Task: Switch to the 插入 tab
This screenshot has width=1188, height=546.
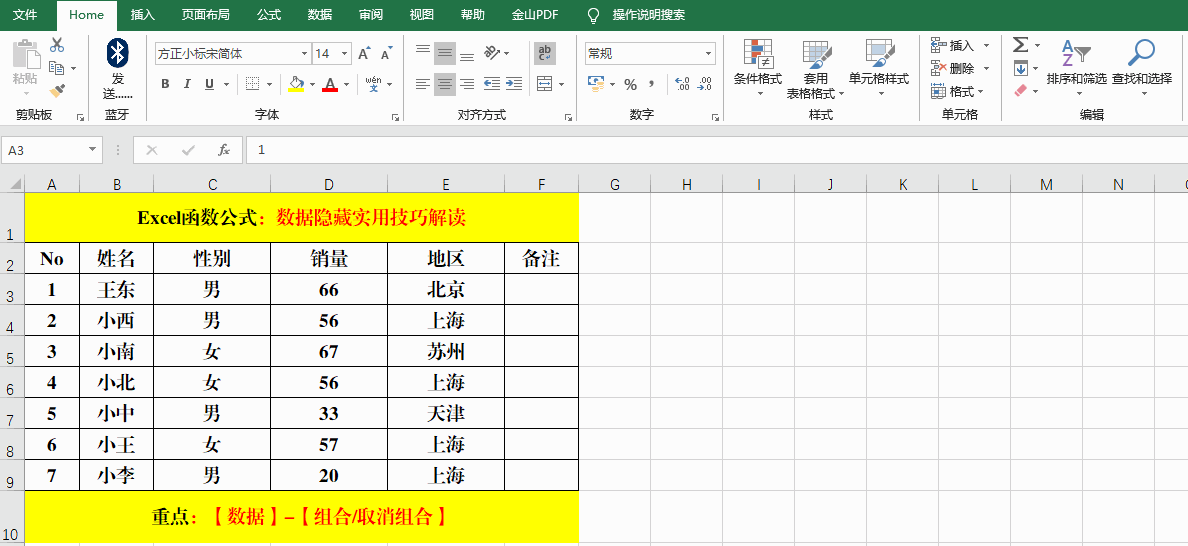Action: point(142,15)
